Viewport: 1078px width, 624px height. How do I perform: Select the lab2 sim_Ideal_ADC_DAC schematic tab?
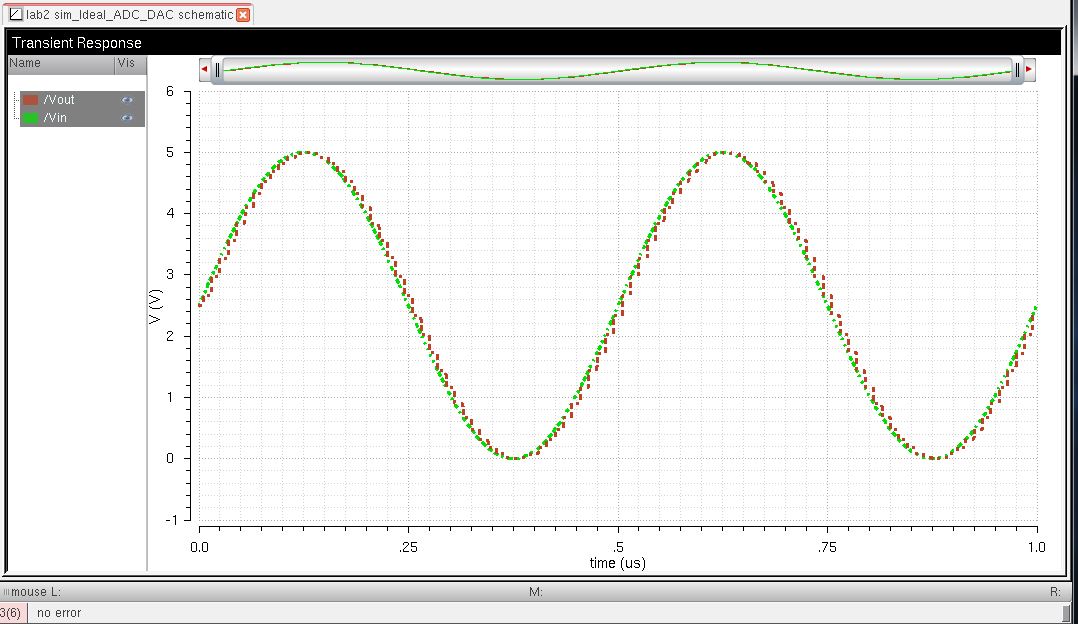tap(120, 15)
